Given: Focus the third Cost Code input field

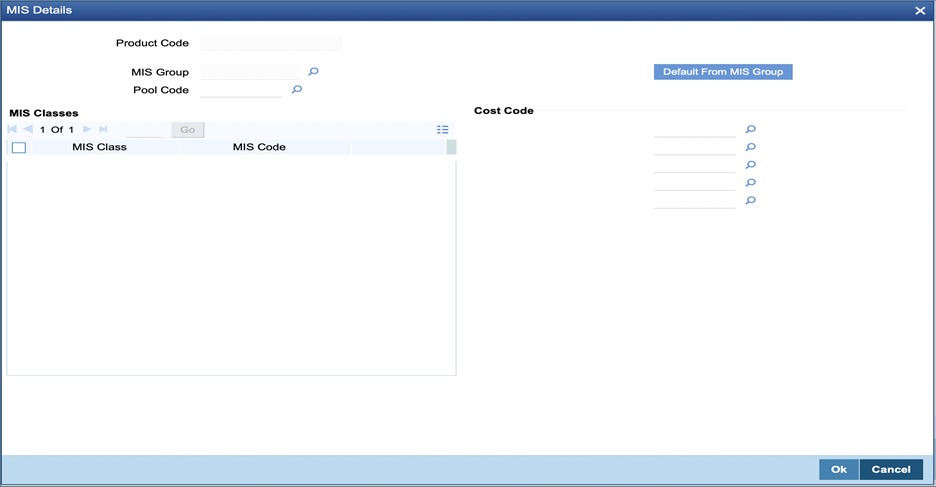Looking at the screenshot, I should click(x=695, y=165).
